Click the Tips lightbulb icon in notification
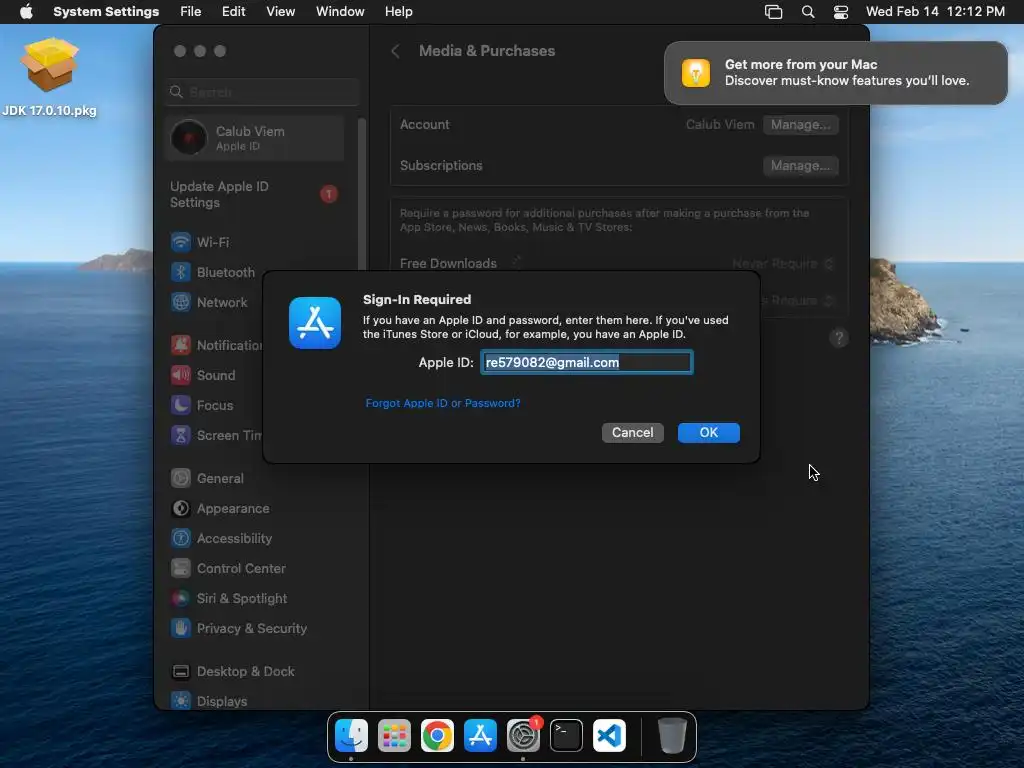This screenshot has width=1024, height=768. [x=696, y=72]
